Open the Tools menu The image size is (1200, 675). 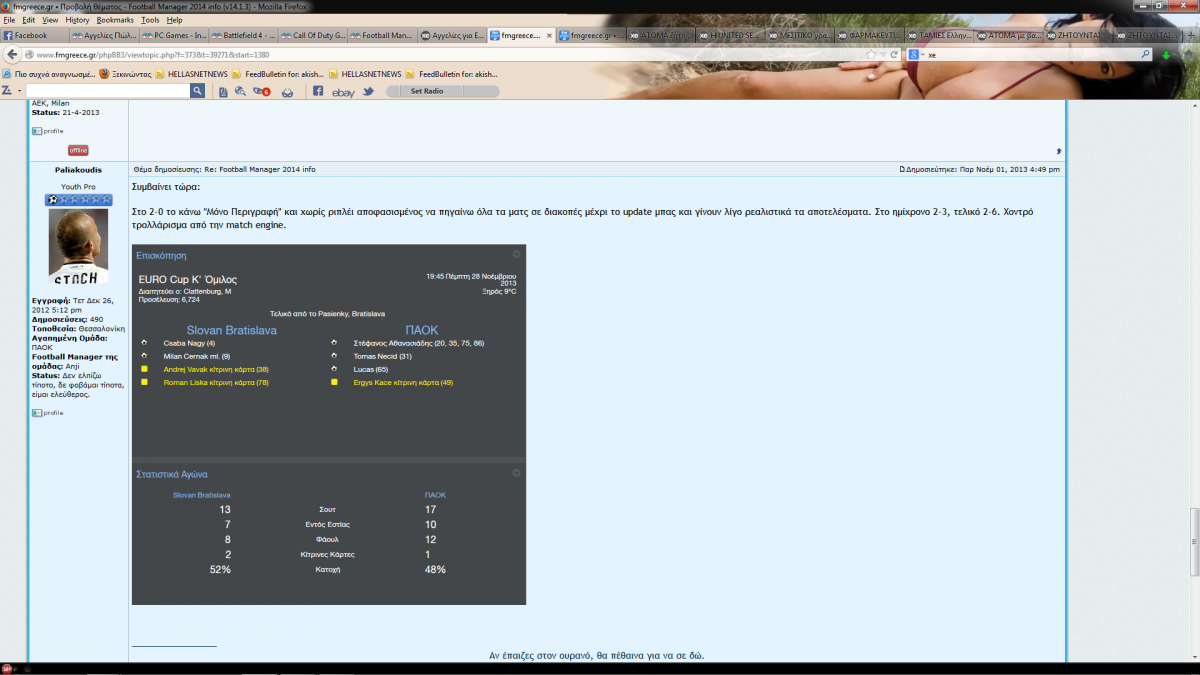150,20
